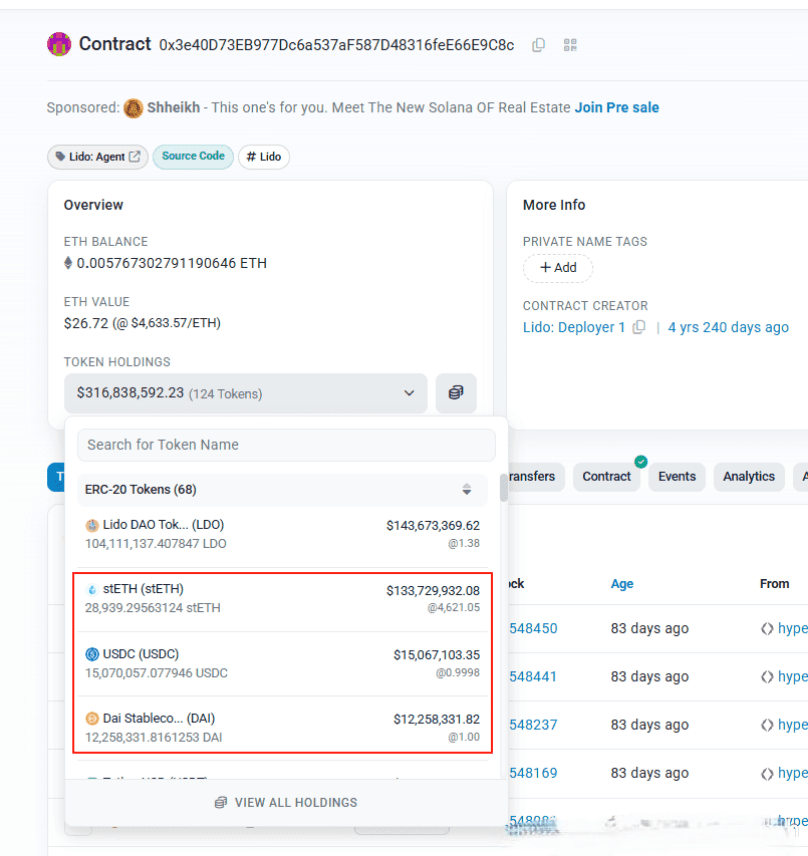808x856 pixels.
Task: Copy the contract address
Action: click(538, 45)
